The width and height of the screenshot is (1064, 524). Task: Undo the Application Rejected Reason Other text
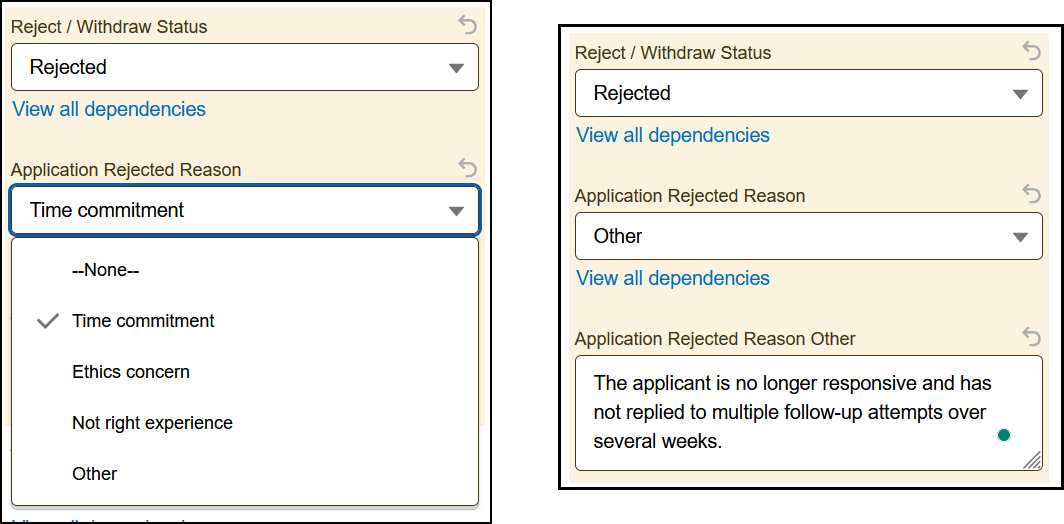(x=1032, y=337)
